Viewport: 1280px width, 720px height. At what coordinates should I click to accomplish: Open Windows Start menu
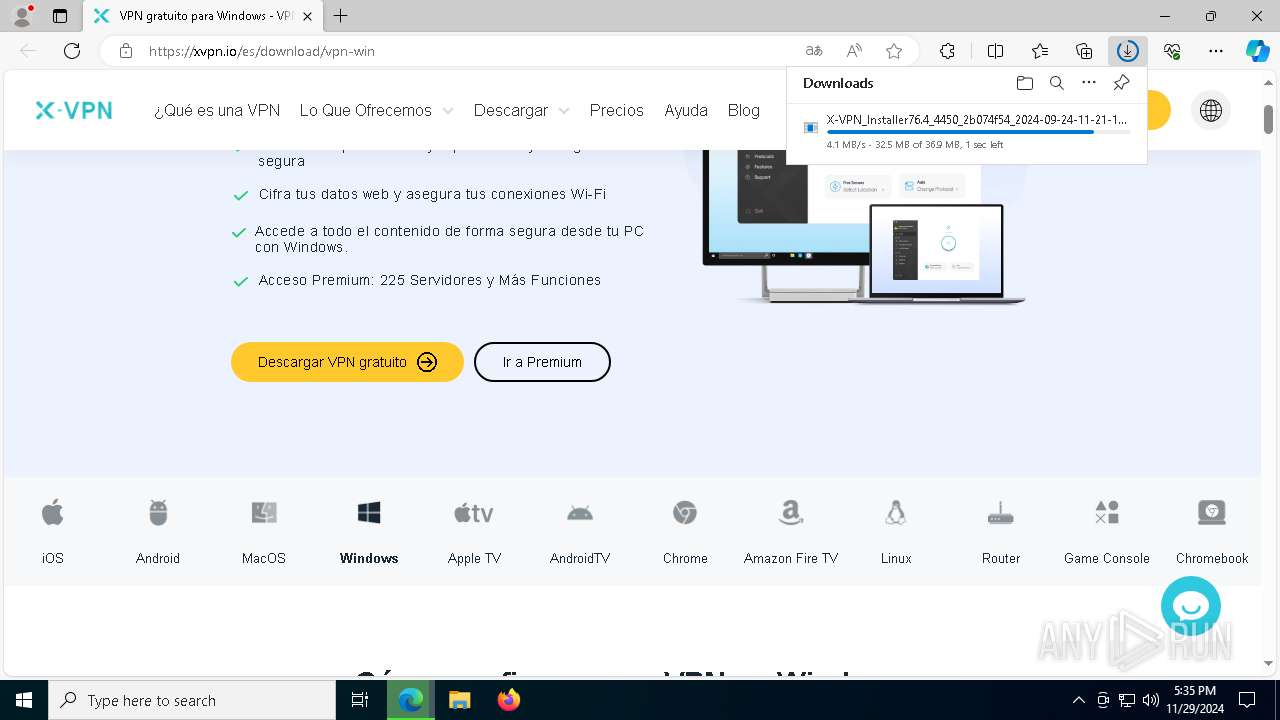coord(24,700)
